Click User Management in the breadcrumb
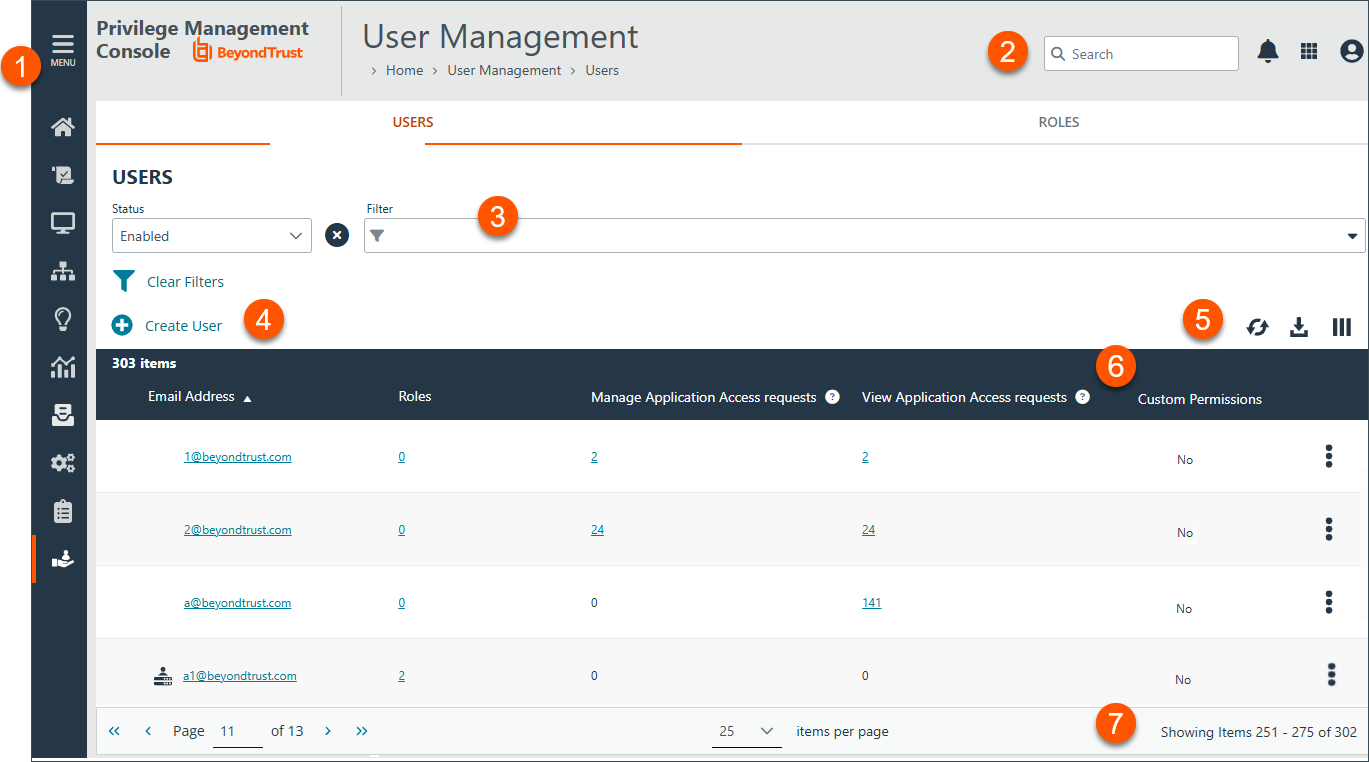The image size is (1369, 762). tap(504, 70)
